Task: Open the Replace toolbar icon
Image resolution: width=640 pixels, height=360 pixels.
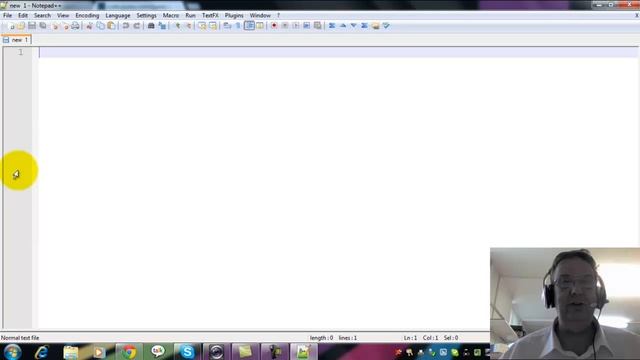Action: coord(162,26)
